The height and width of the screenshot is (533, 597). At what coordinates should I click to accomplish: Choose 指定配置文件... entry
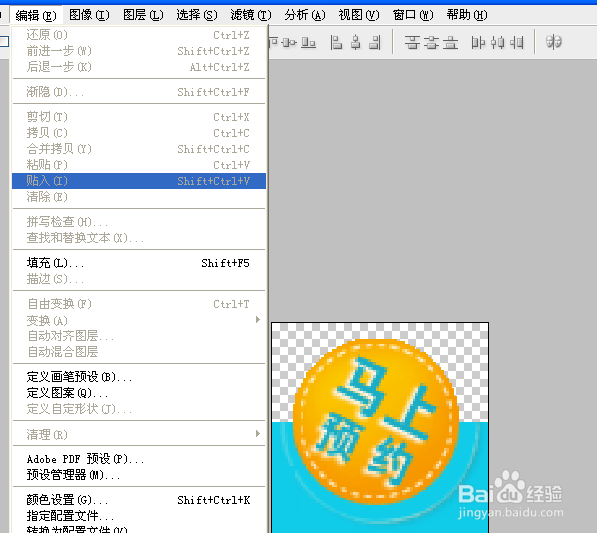pos(139,516)
